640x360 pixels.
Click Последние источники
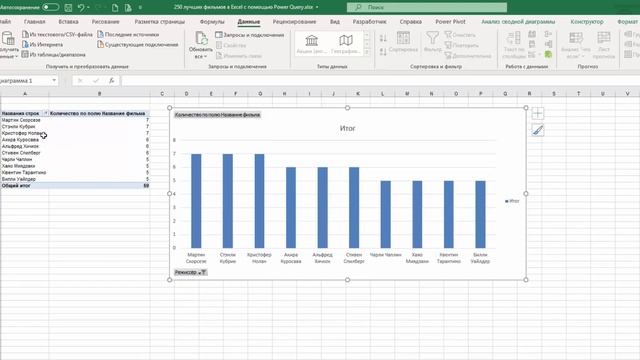point(128,35)
